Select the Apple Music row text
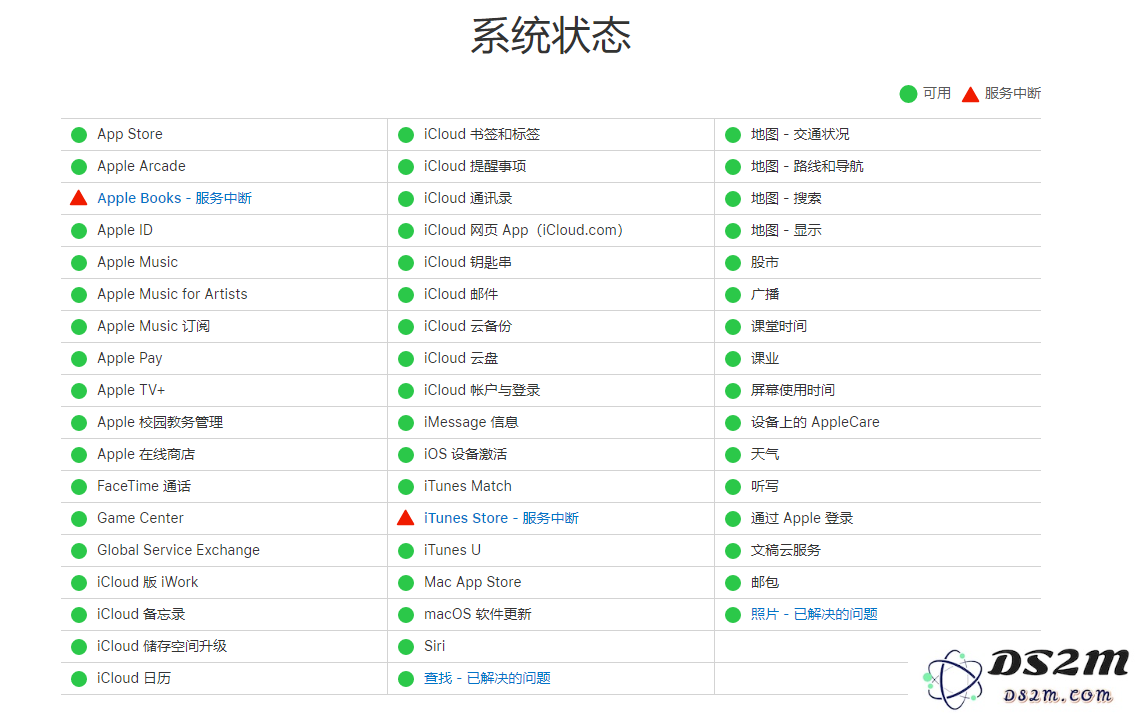 tap(137, 262)
